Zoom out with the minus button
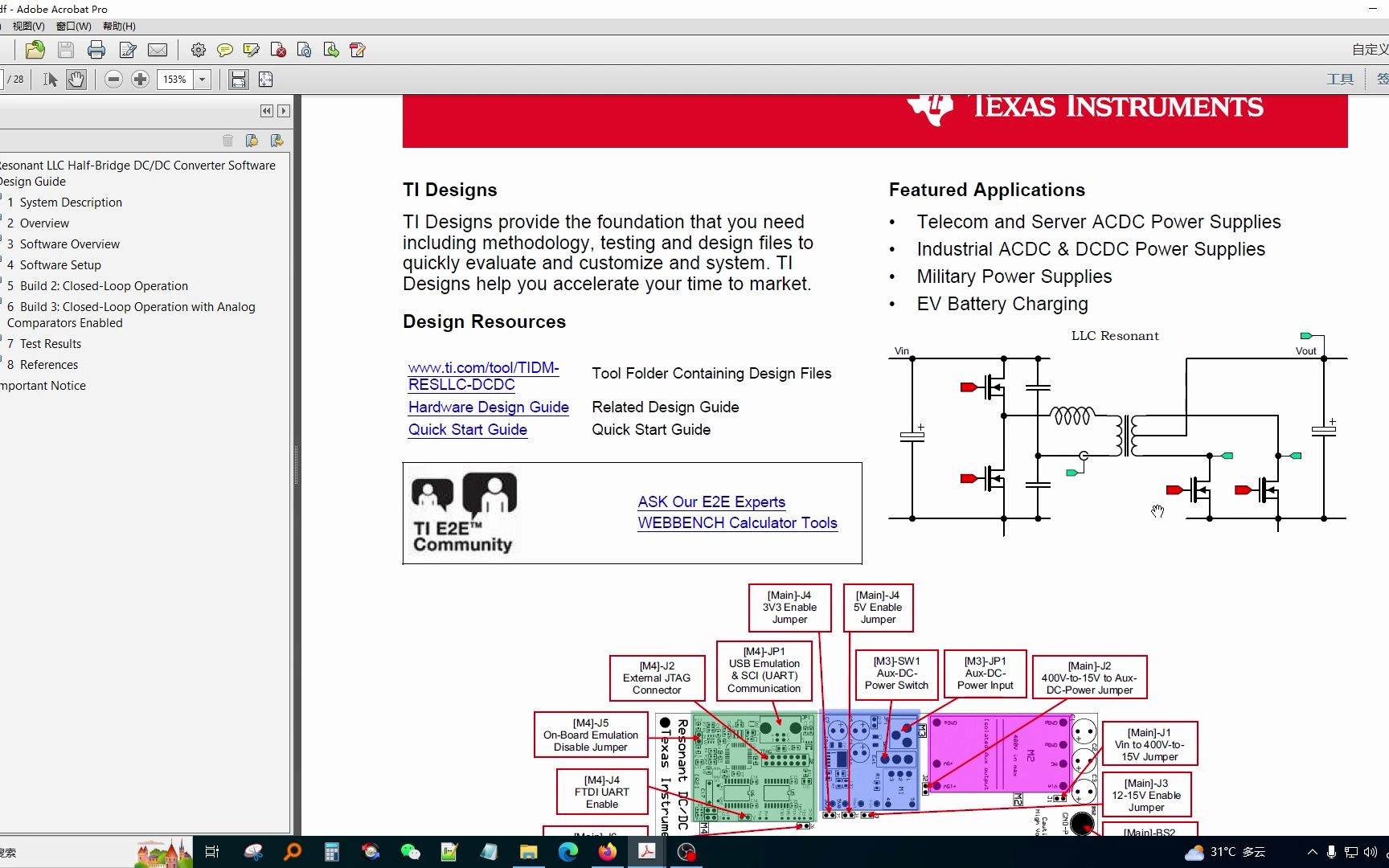Viewport: 1389px width, 868px height. 113,79
